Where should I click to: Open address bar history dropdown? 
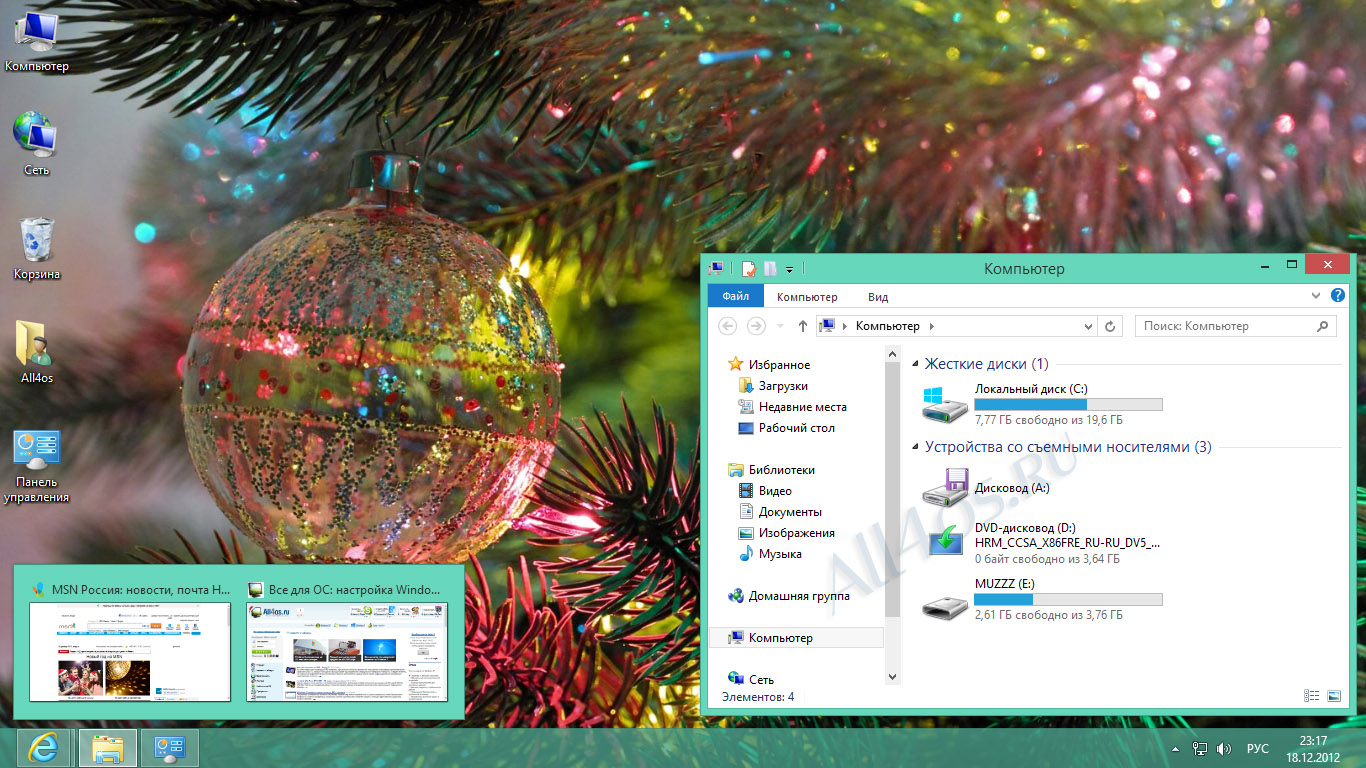[x=1089, y=326]
